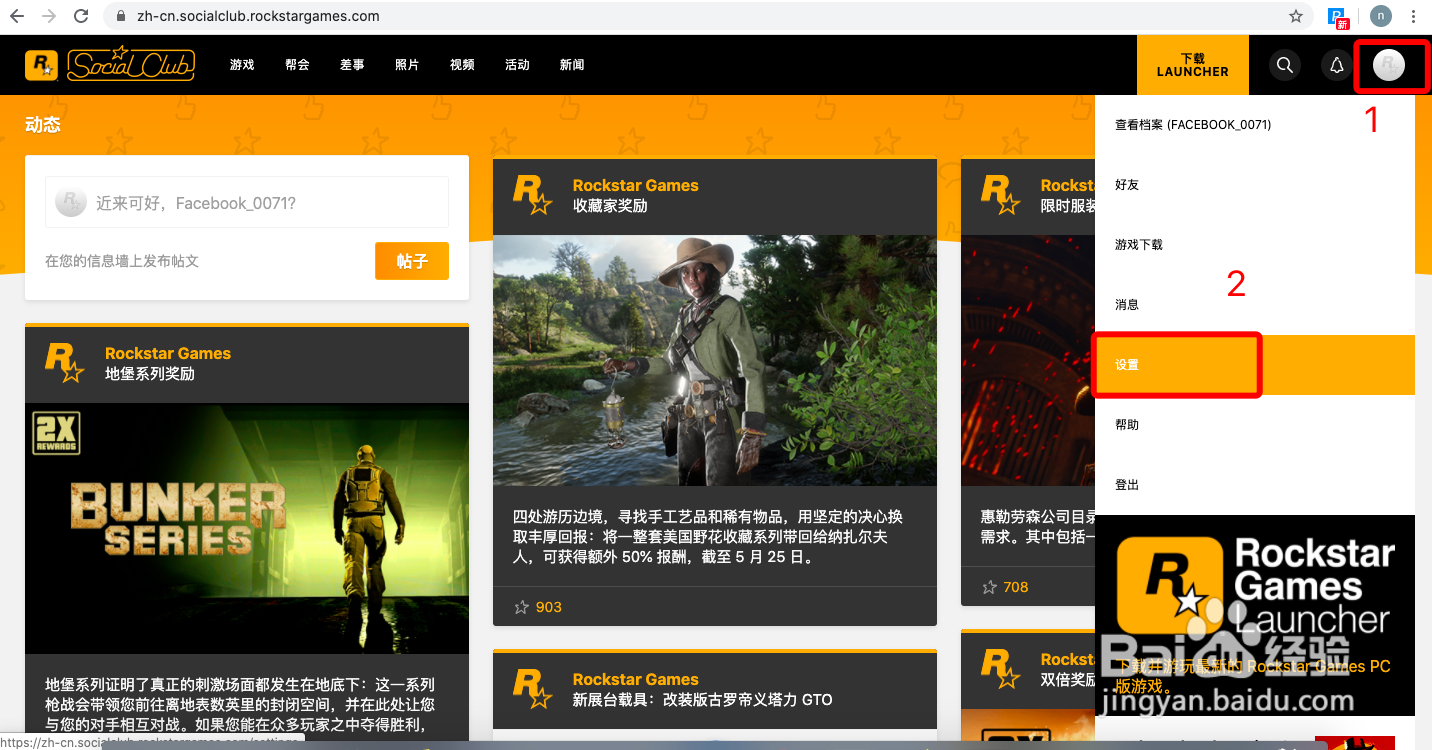Open the 新闻 nav menu

point(572,65)
